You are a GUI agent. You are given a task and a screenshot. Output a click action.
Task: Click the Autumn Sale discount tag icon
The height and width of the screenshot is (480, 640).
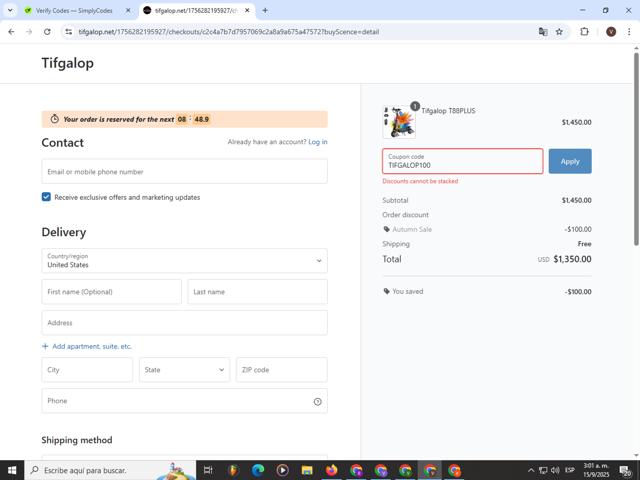pos(387,229)
